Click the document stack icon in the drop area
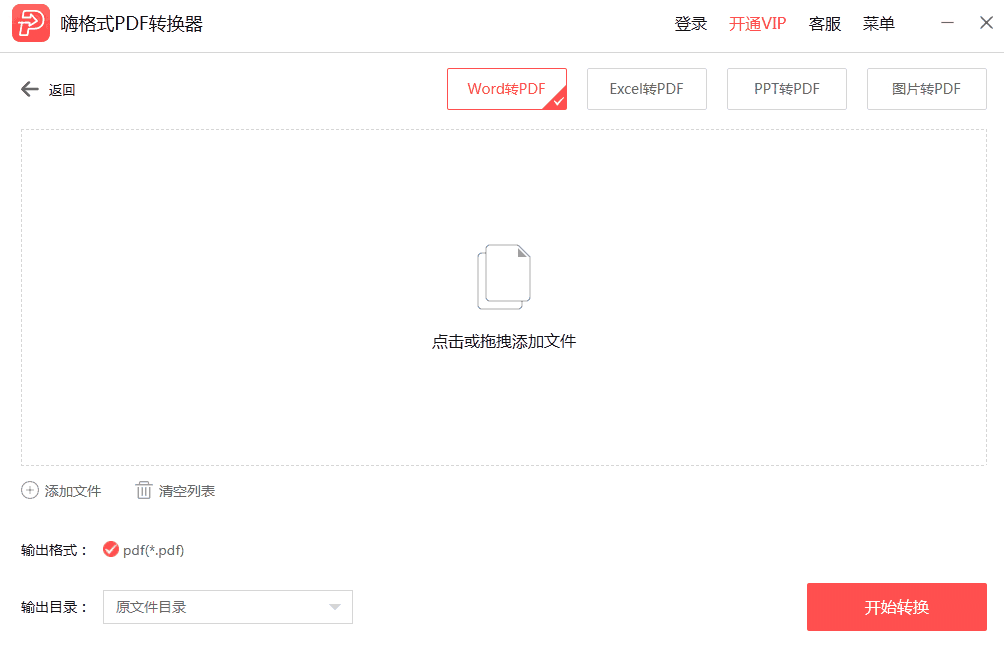 (503, 276)
